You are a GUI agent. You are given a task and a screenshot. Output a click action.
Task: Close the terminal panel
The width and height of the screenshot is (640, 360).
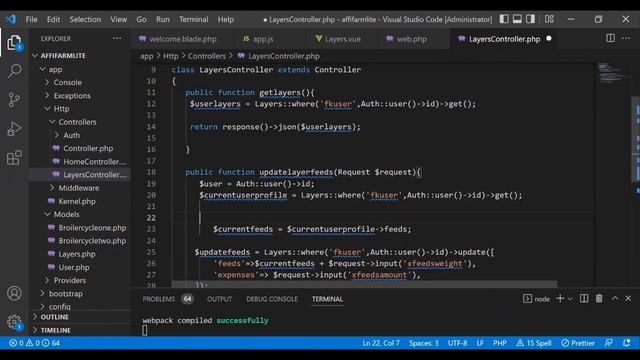pos(628,299)
